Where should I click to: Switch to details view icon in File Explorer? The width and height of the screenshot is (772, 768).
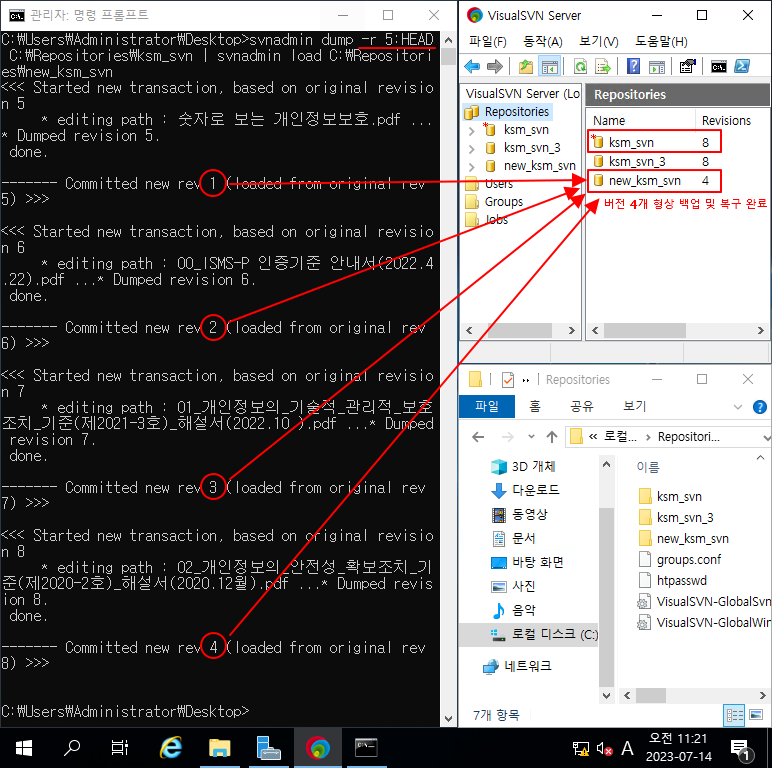tap(735, 715)
